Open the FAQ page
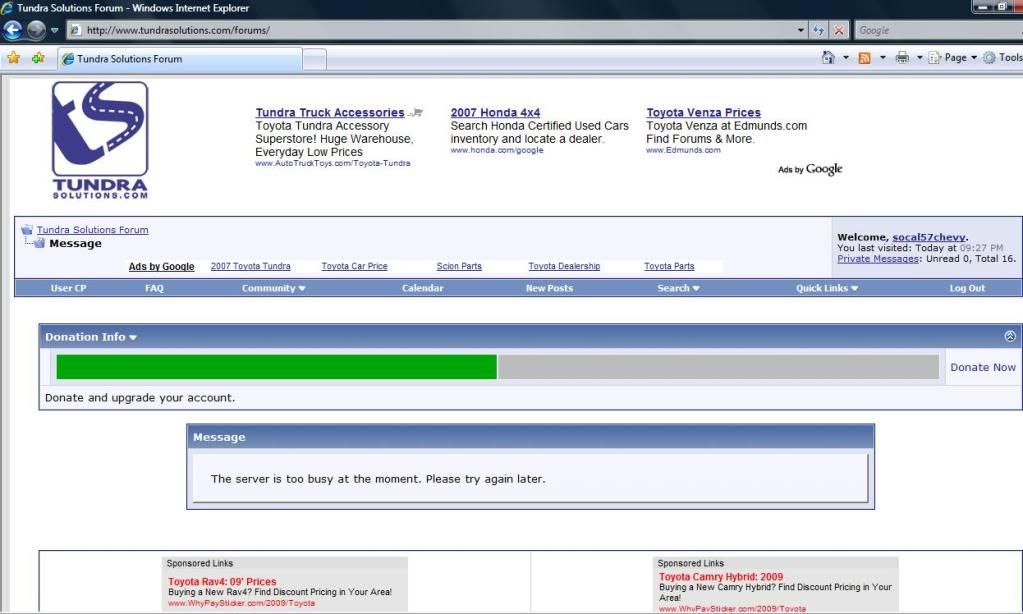 click(x=154, y=288)
